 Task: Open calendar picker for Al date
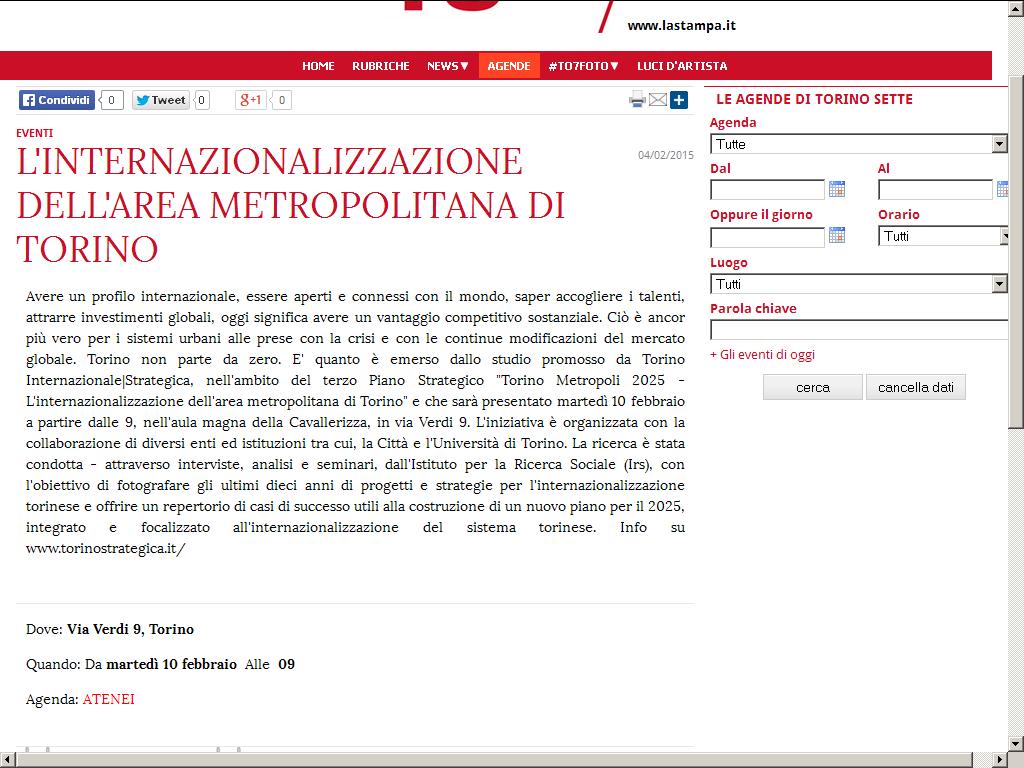click(1003, 189)
